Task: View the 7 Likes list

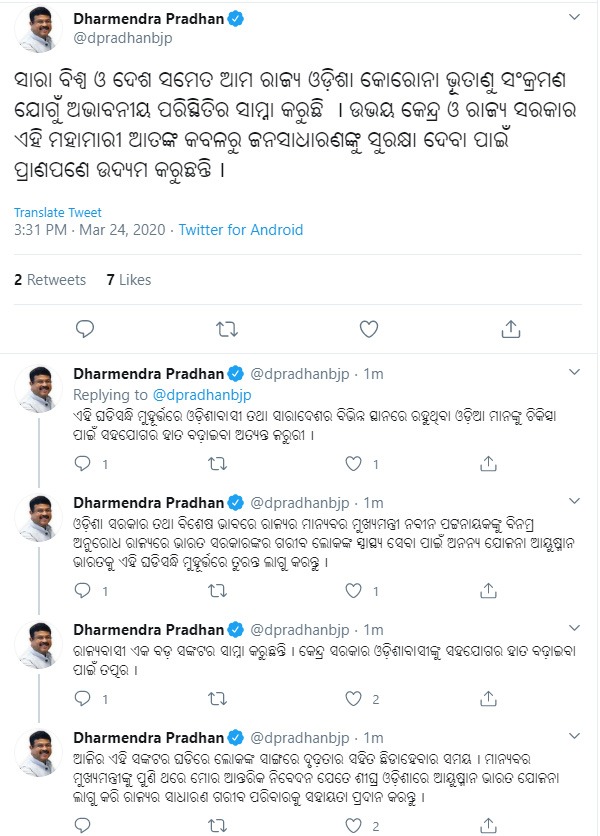Action: pos(129,280)
